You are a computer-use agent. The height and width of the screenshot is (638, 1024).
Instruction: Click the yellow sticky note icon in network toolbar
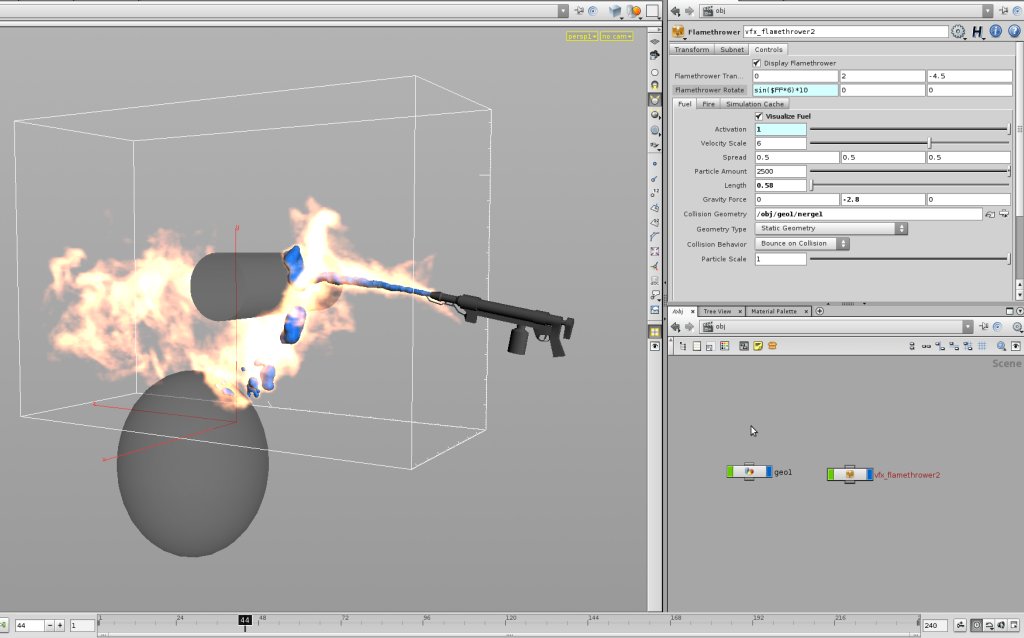[x=758, y=345]
